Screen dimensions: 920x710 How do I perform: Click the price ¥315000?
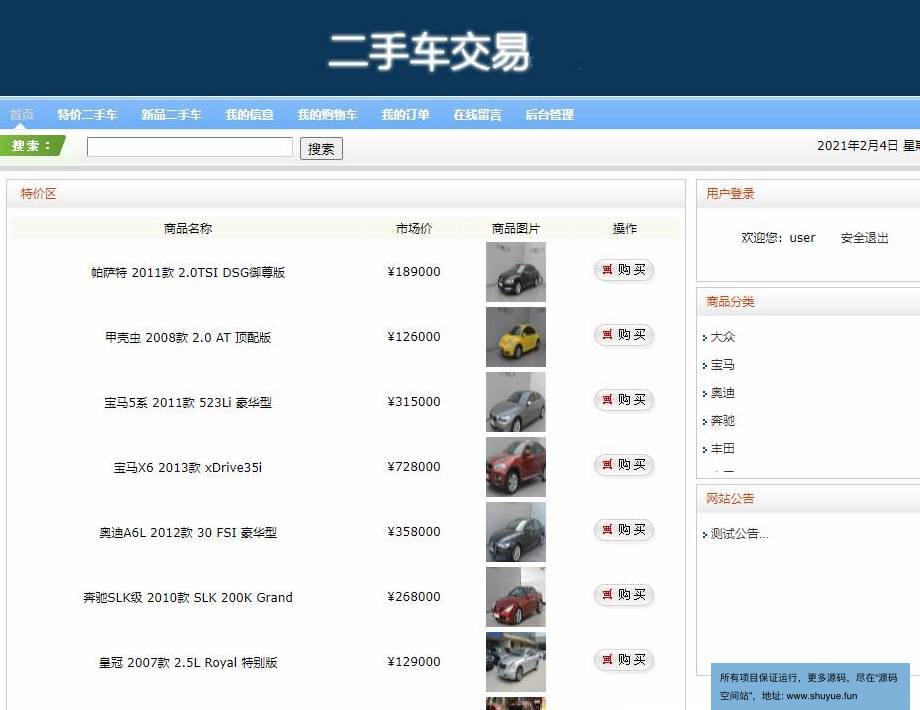(x=414, y=401)
